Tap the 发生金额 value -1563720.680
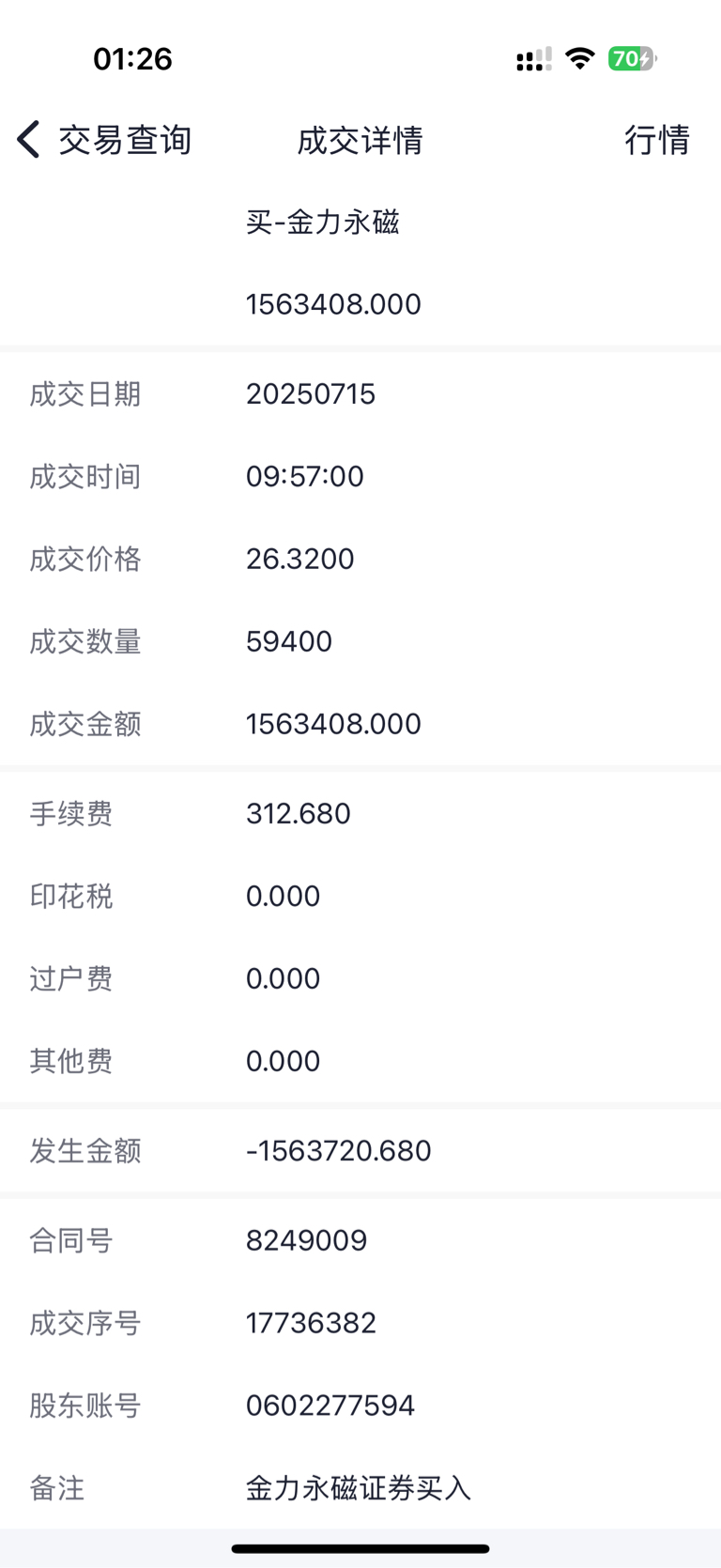 (339, 1151)
